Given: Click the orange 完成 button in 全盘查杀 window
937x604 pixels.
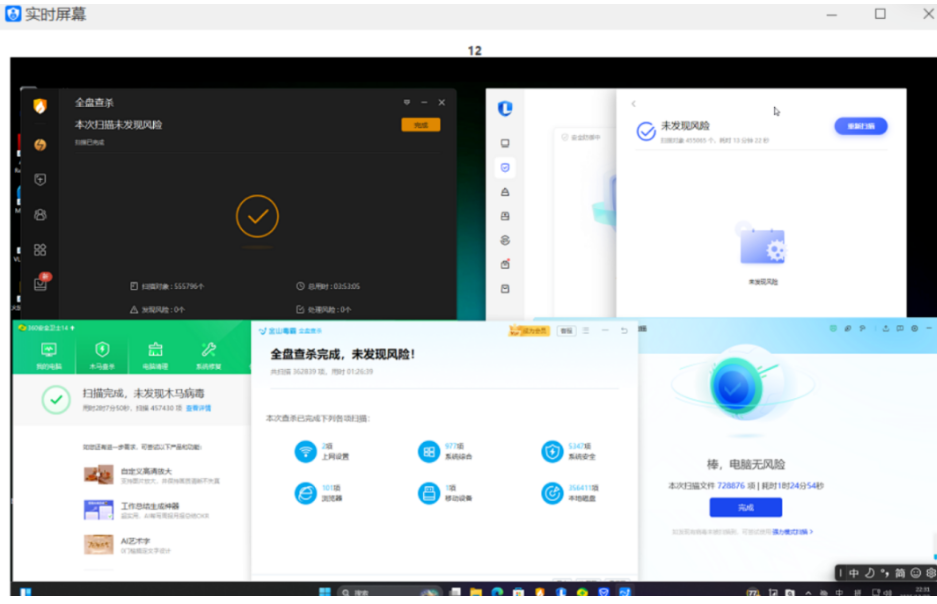Looking at the screenshot, I should [x=421, y=125].
